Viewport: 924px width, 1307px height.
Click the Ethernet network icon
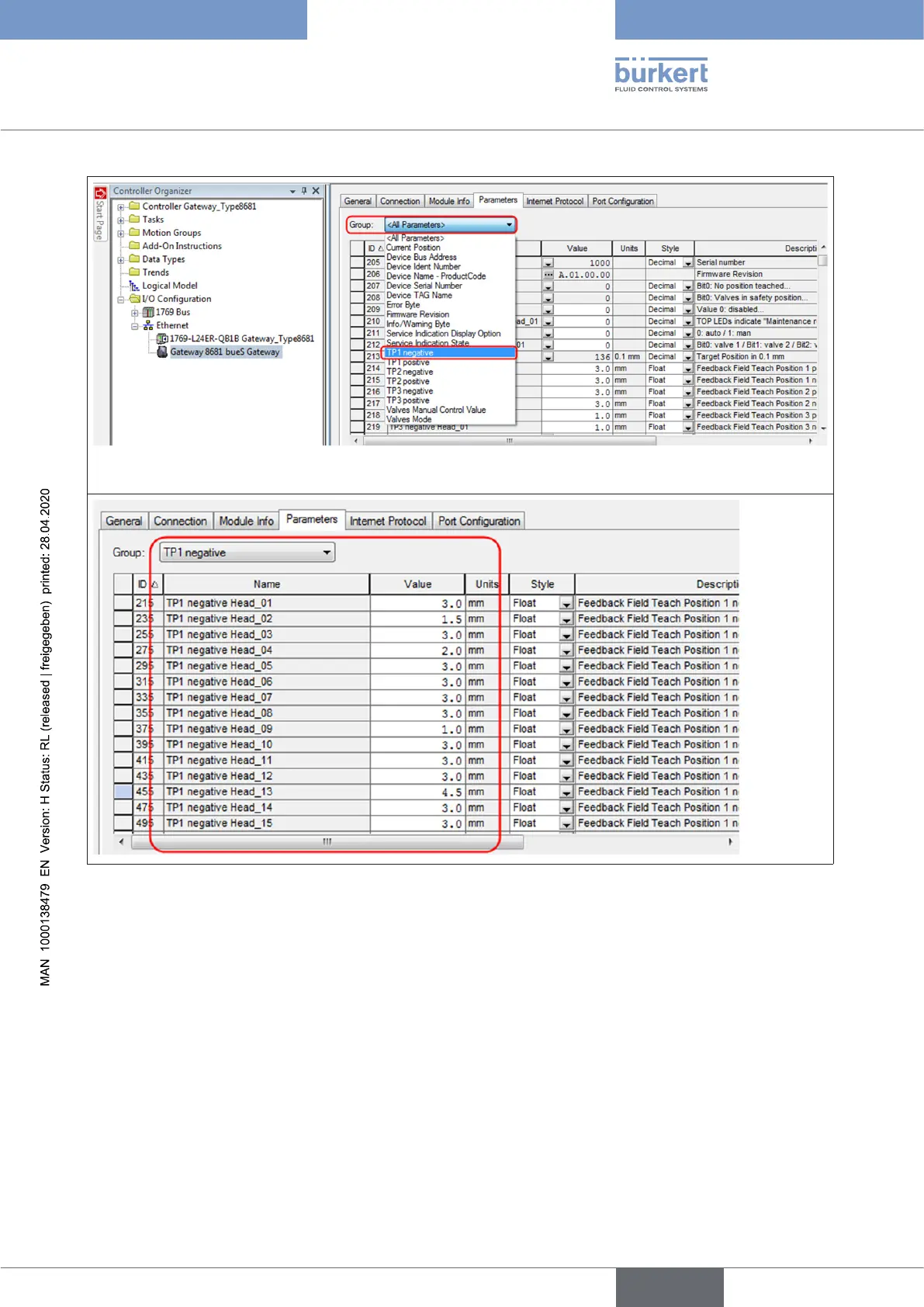(x=148, y=325)
